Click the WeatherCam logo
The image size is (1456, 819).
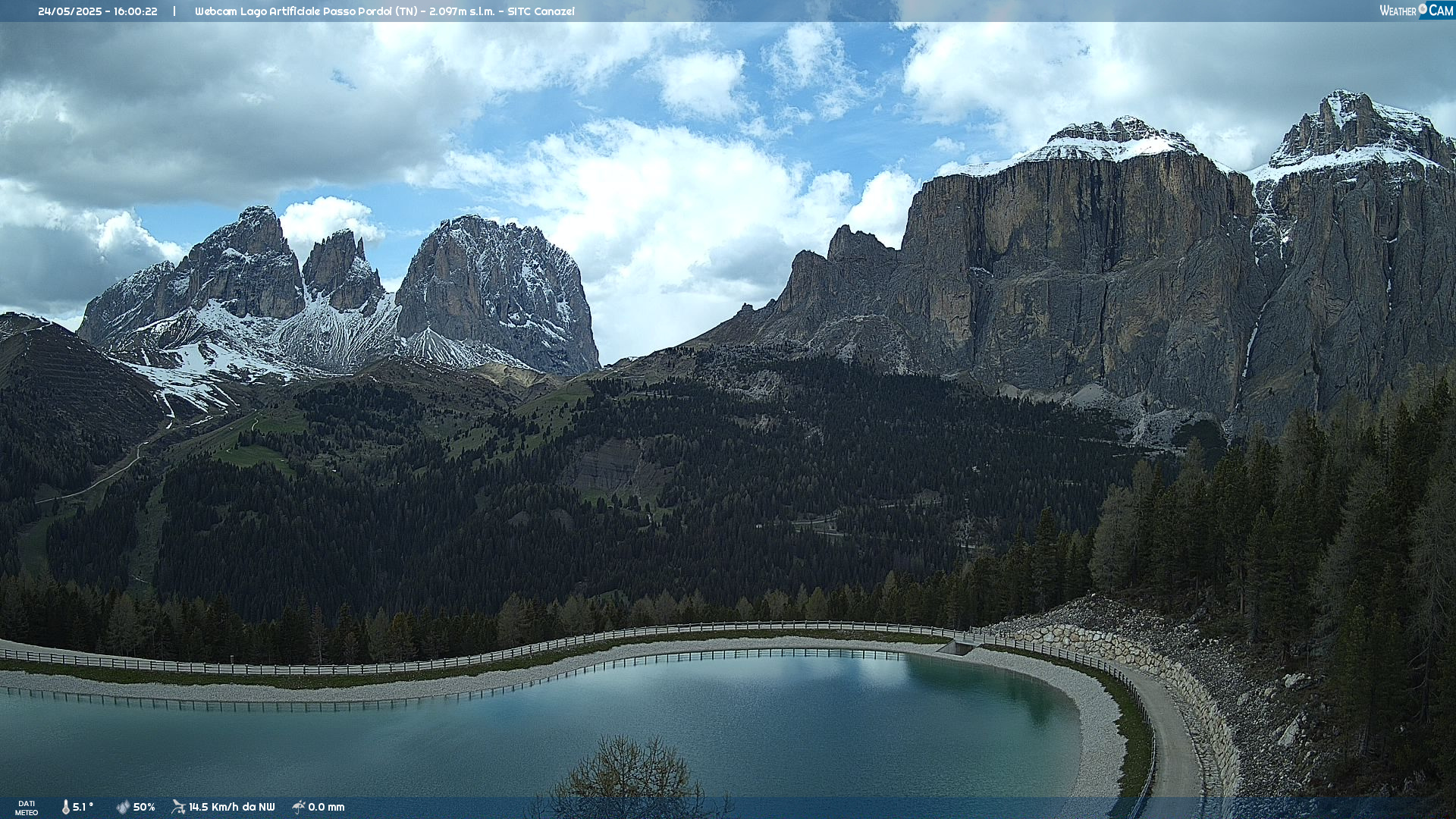point(1417,11)
